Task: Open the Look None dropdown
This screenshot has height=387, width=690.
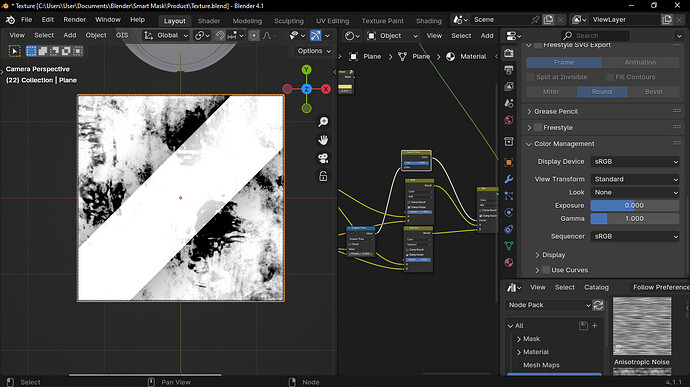Action: (635, 192)
